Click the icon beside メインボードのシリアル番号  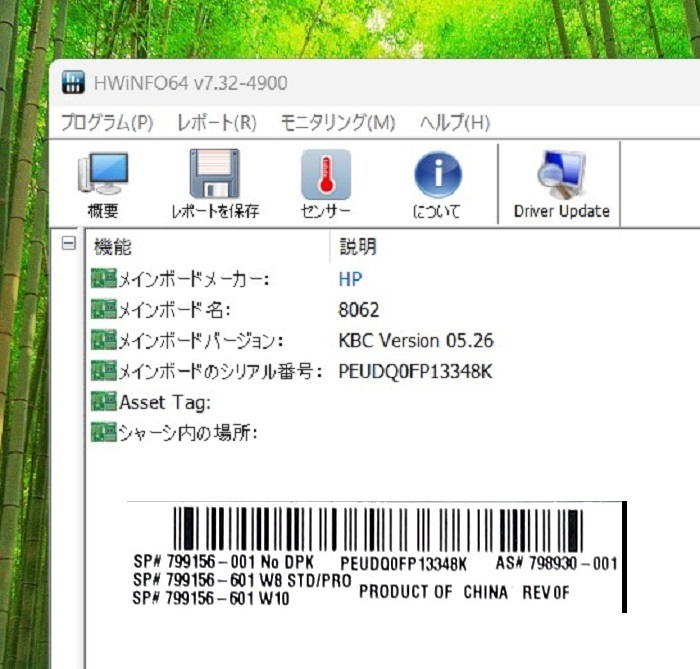[x=104, y=371]
